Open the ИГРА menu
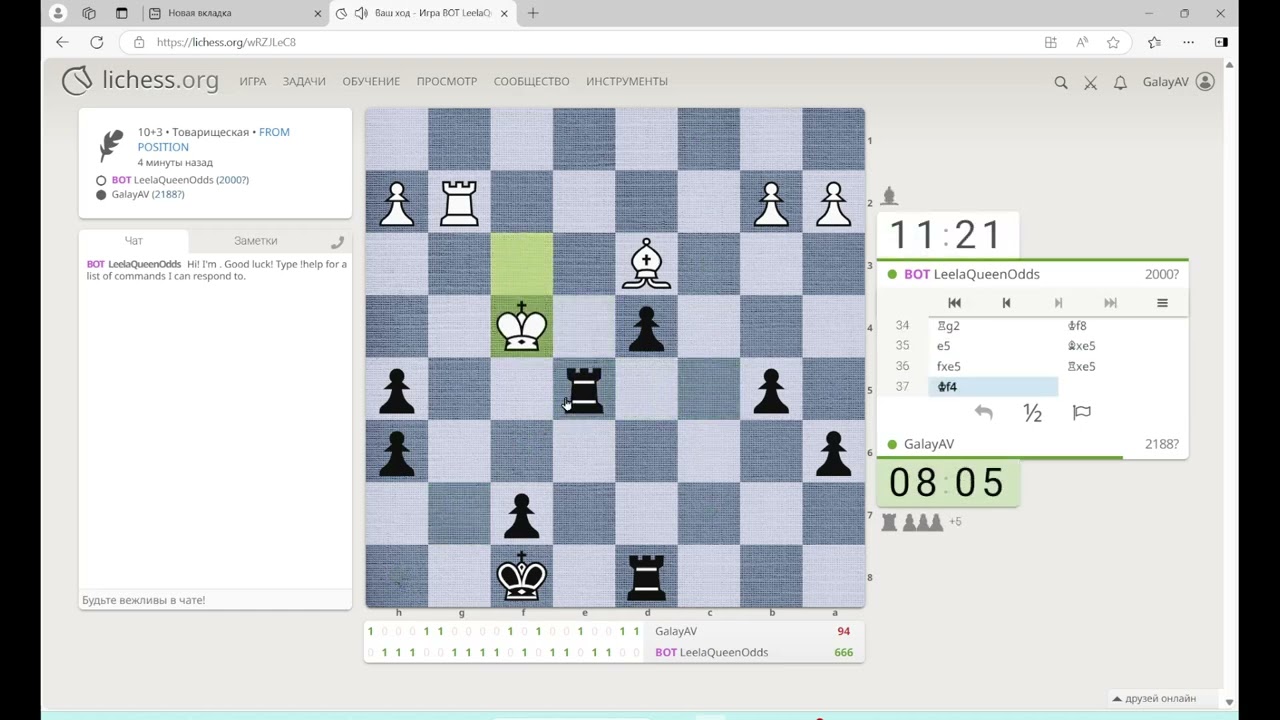Screen dimensions: 1280x720 253,82
